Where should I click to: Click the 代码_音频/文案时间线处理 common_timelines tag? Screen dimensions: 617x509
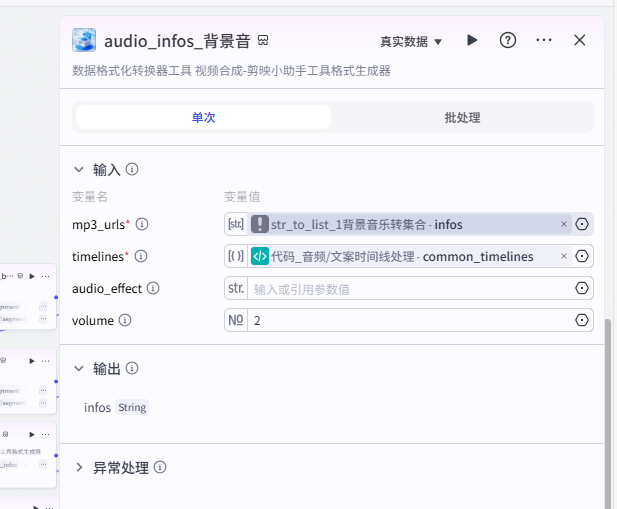(x=409, y=256)
